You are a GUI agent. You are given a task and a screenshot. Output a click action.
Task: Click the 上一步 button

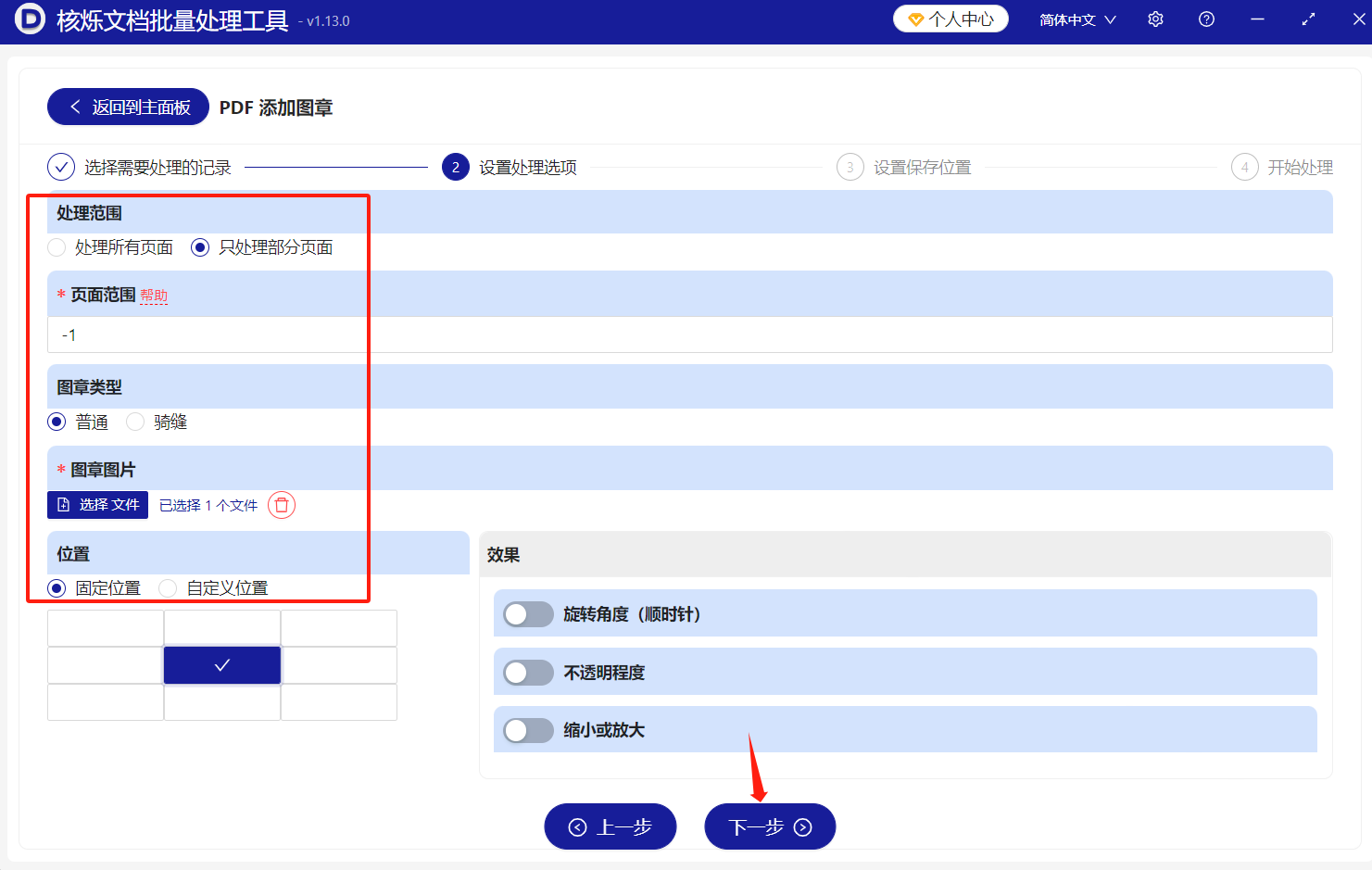pos(610,826)
